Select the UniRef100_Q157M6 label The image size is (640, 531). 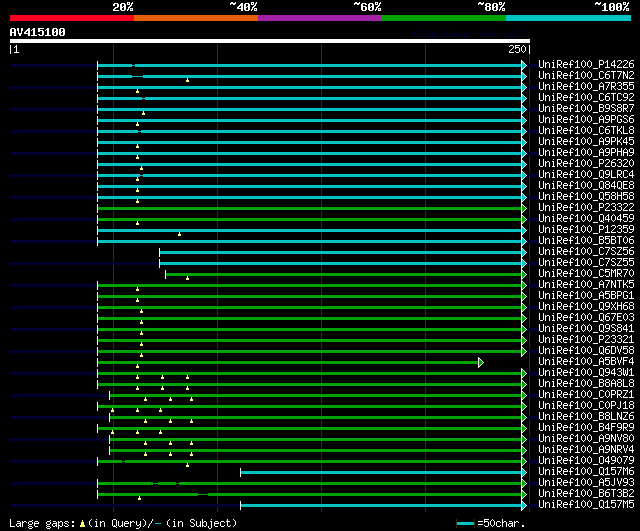tap(586, 472)
